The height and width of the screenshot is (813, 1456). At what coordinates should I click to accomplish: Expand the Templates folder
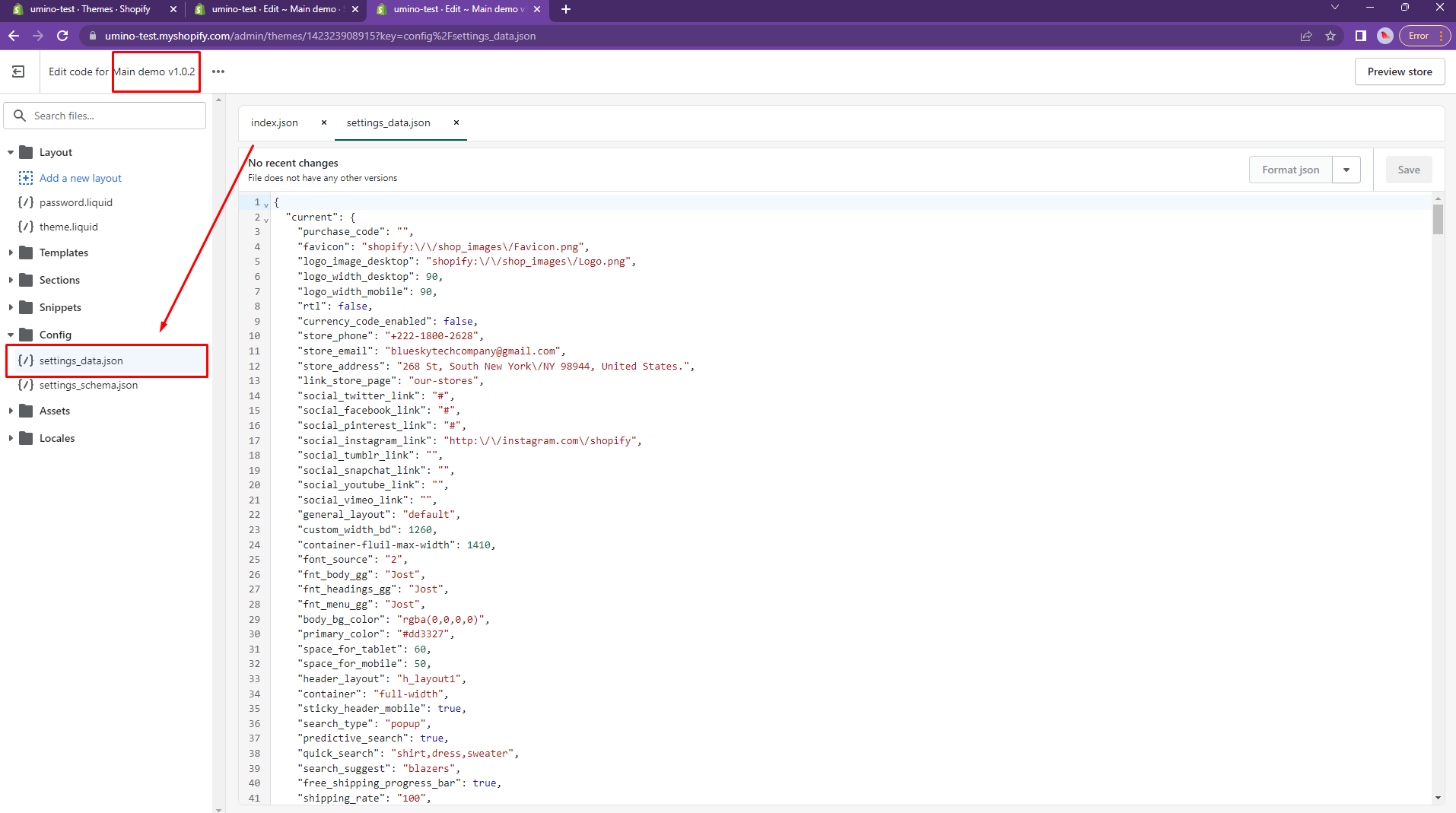[x=11, y=252]
